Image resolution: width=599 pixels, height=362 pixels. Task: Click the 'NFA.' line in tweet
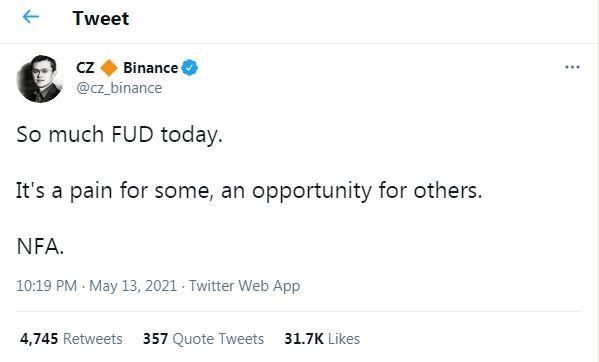tap(40, 246)
